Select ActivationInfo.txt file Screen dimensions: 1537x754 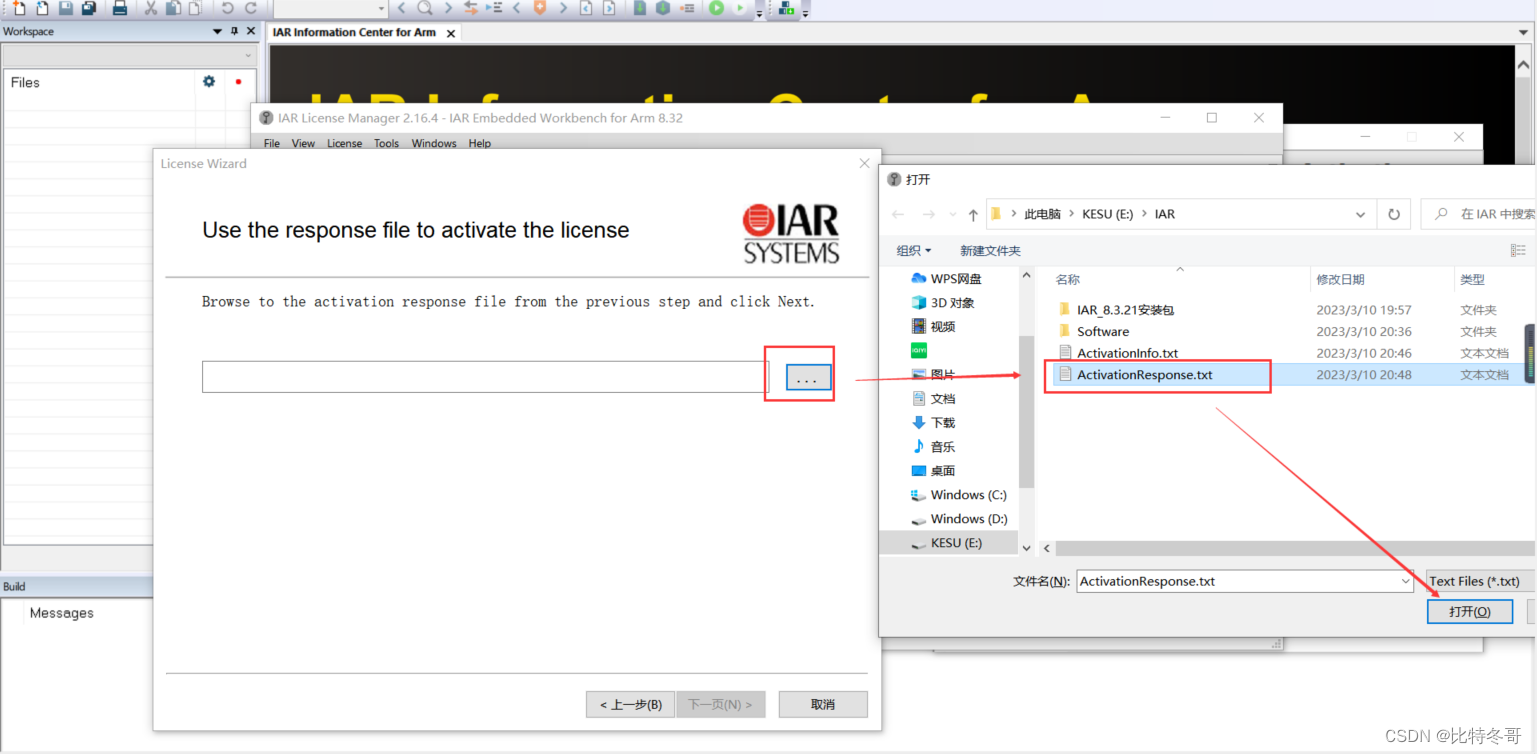tap(1127, 353)
